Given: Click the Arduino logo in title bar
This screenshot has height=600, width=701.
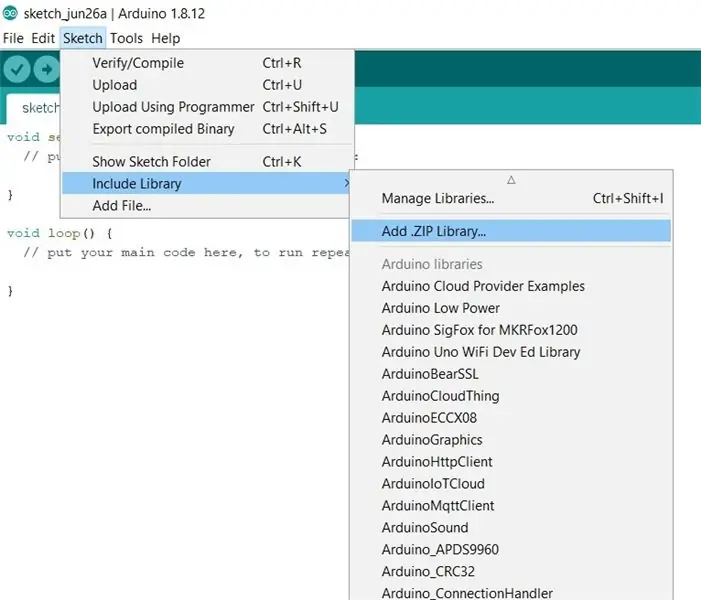Looking at the screenshot, I should (10, 13).
